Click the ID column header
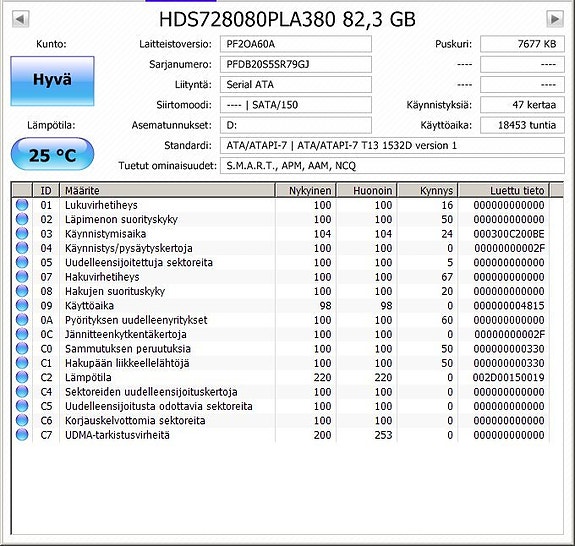The image size is (575, 546). [46, 190]
